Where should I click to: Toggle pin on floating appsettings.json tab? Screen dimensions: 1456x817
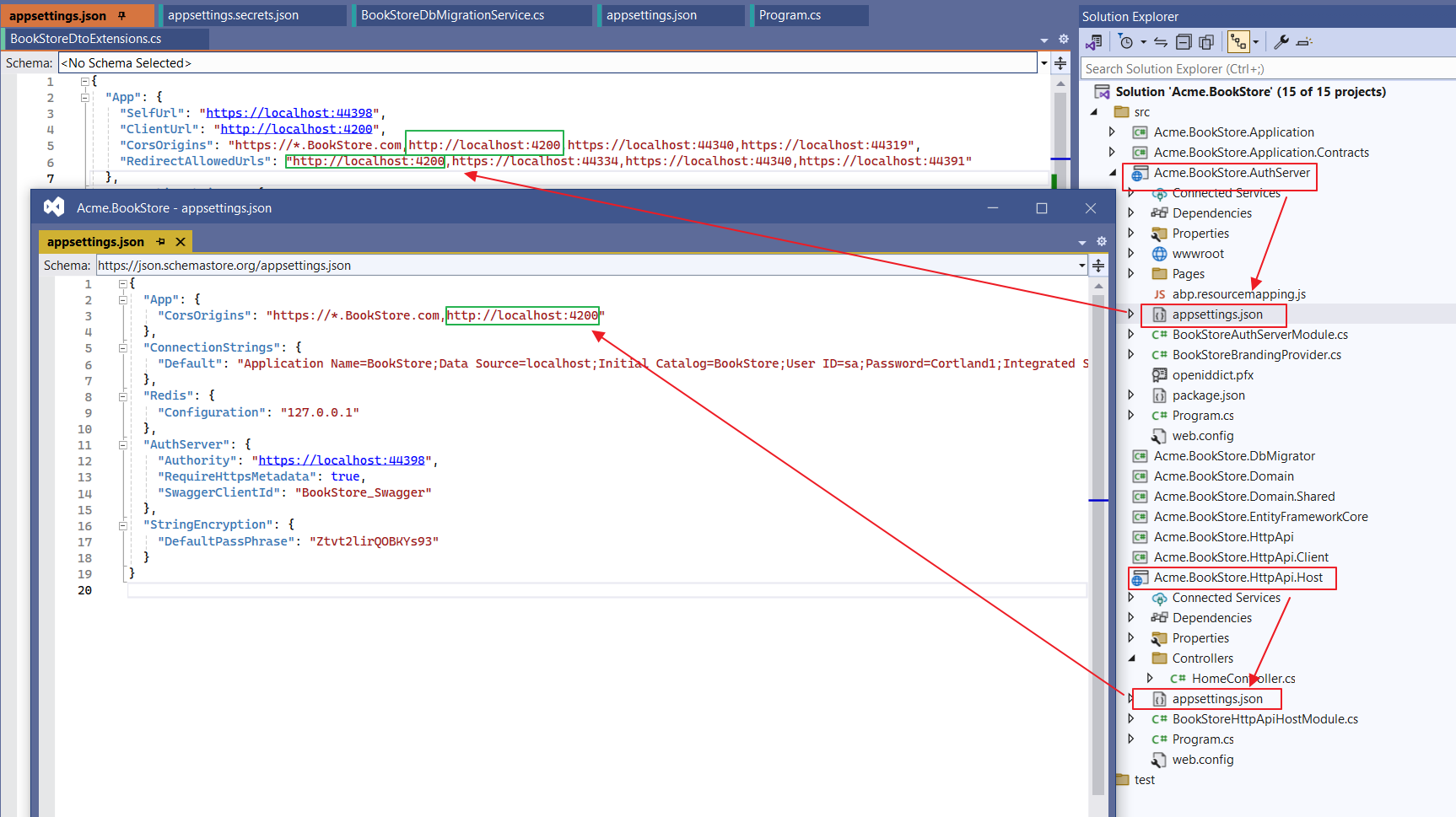(x=161, y=242)
